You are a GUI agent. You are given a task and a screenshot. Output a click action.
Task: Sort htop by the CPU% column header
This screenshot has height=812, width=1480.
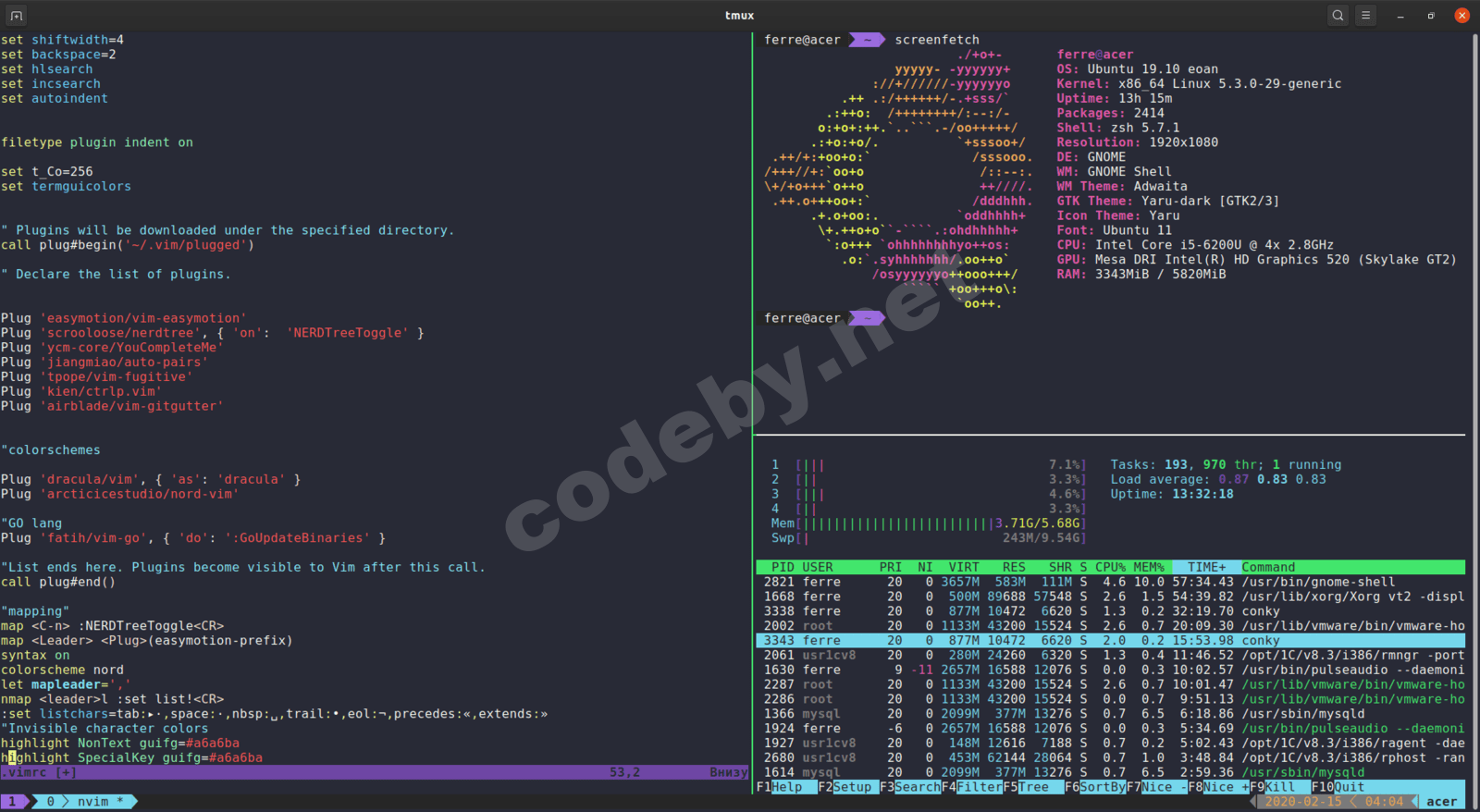[x=1111, y=567]
